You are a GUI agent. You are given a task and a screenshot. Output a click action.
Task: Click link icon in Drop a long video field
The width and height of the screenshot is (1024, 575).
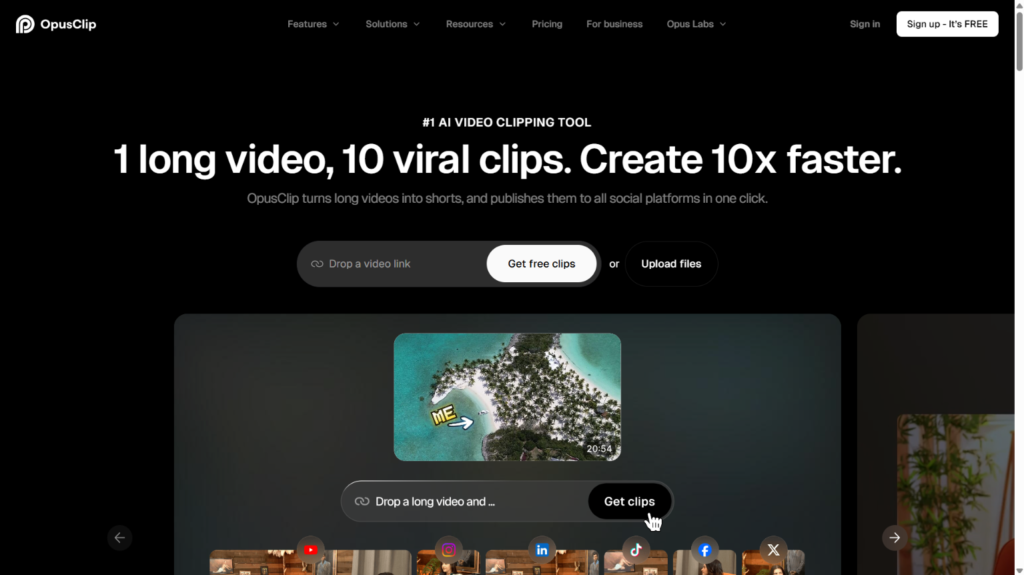pos(362,501)
